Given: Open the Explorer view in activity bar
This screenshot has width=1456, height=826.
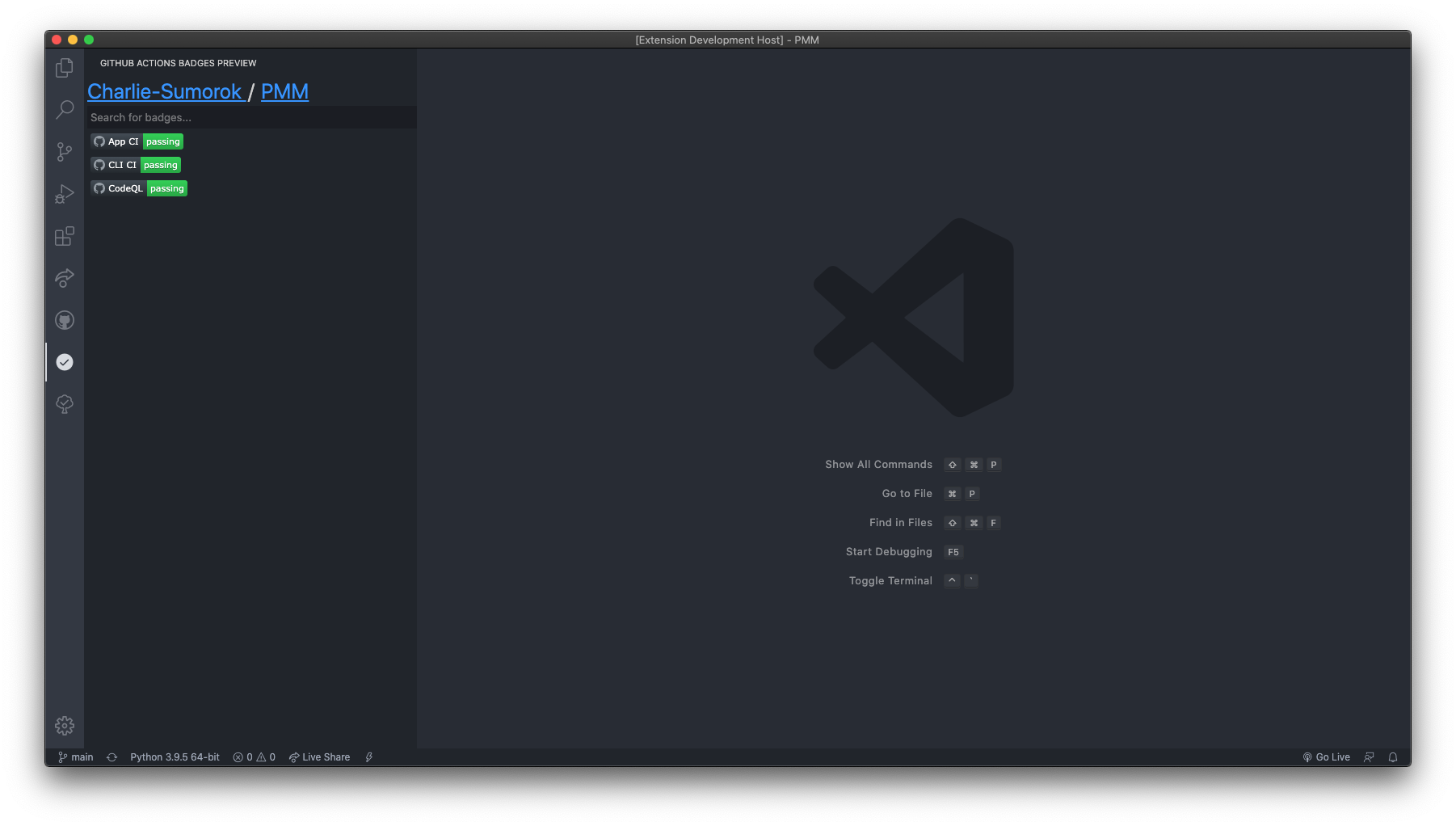Looking at the screenshot, I should point(65,68).
